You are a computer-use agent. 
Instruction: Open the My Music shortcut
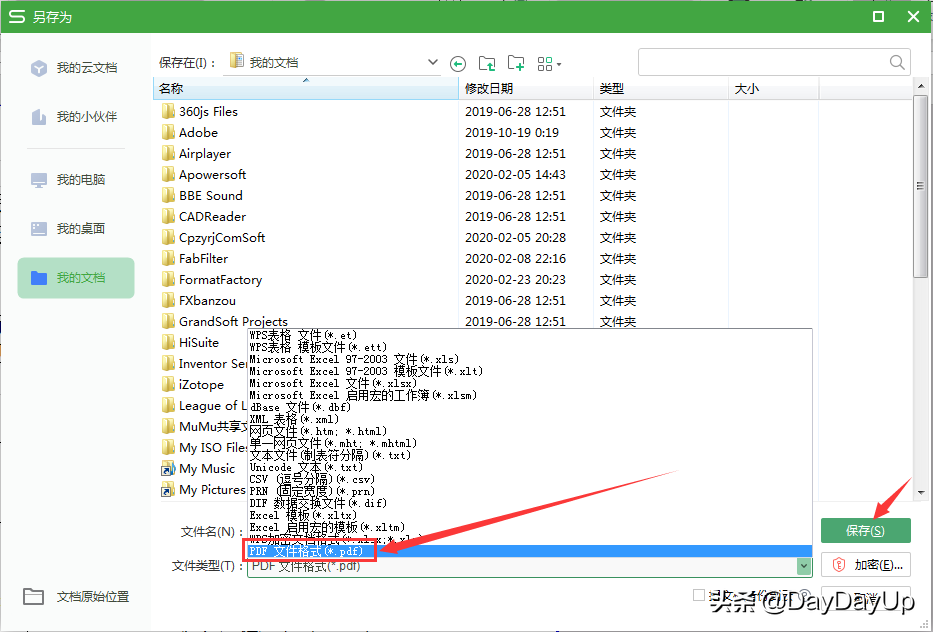pos(198,468)
